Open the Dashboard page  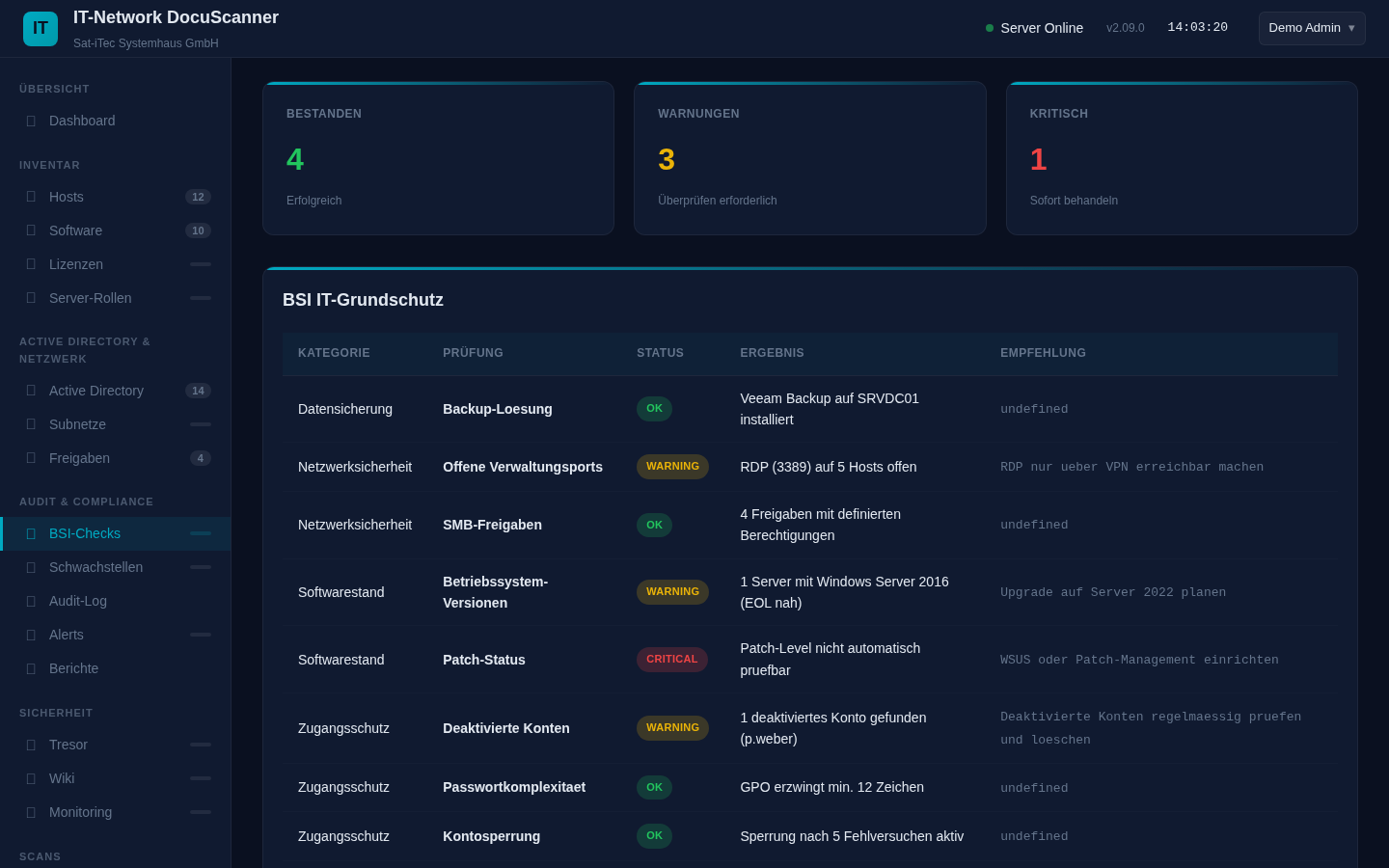click(116, 121)
